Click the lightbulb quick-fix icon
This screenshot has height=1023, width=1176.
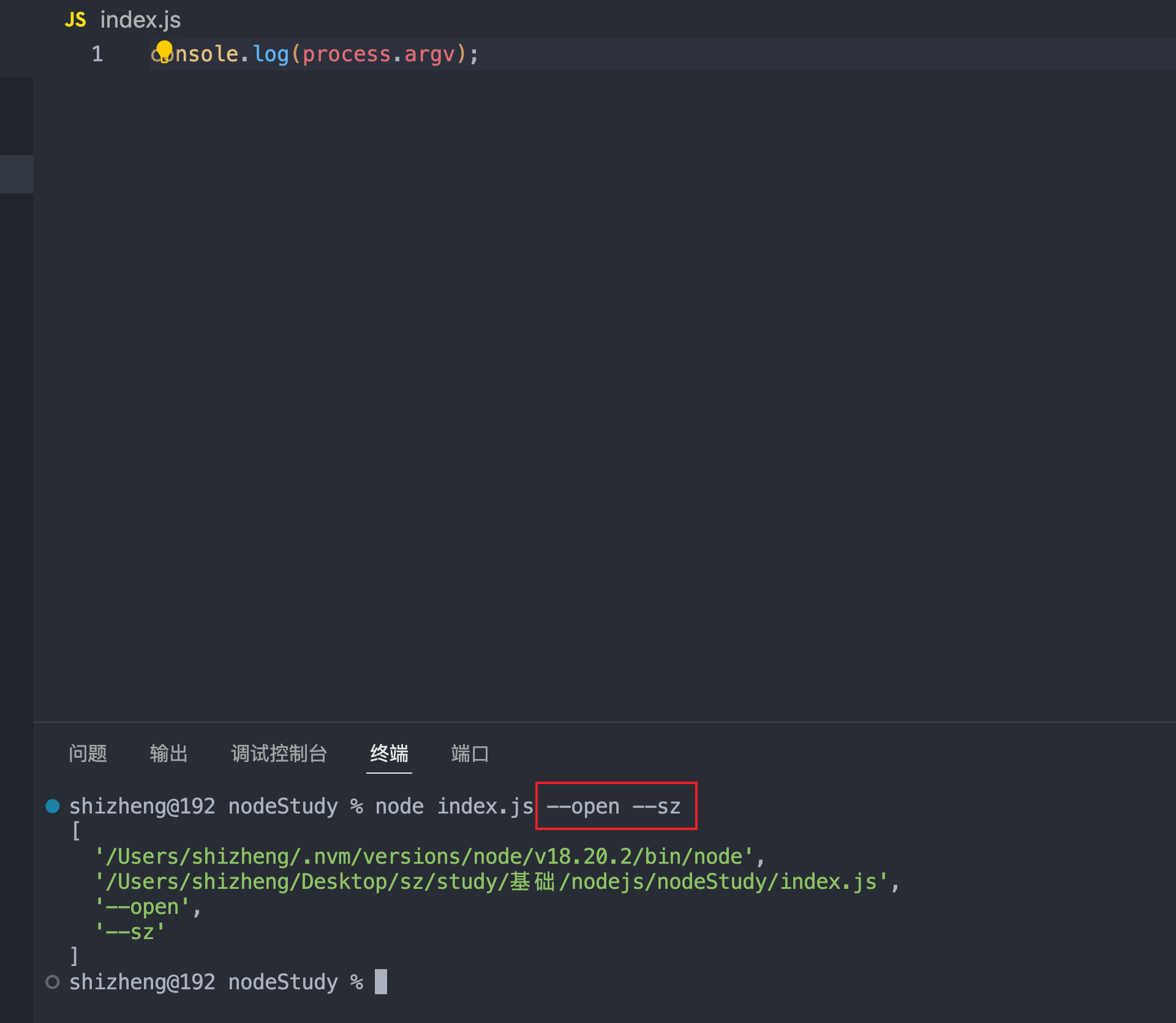[x=164, y=51]
